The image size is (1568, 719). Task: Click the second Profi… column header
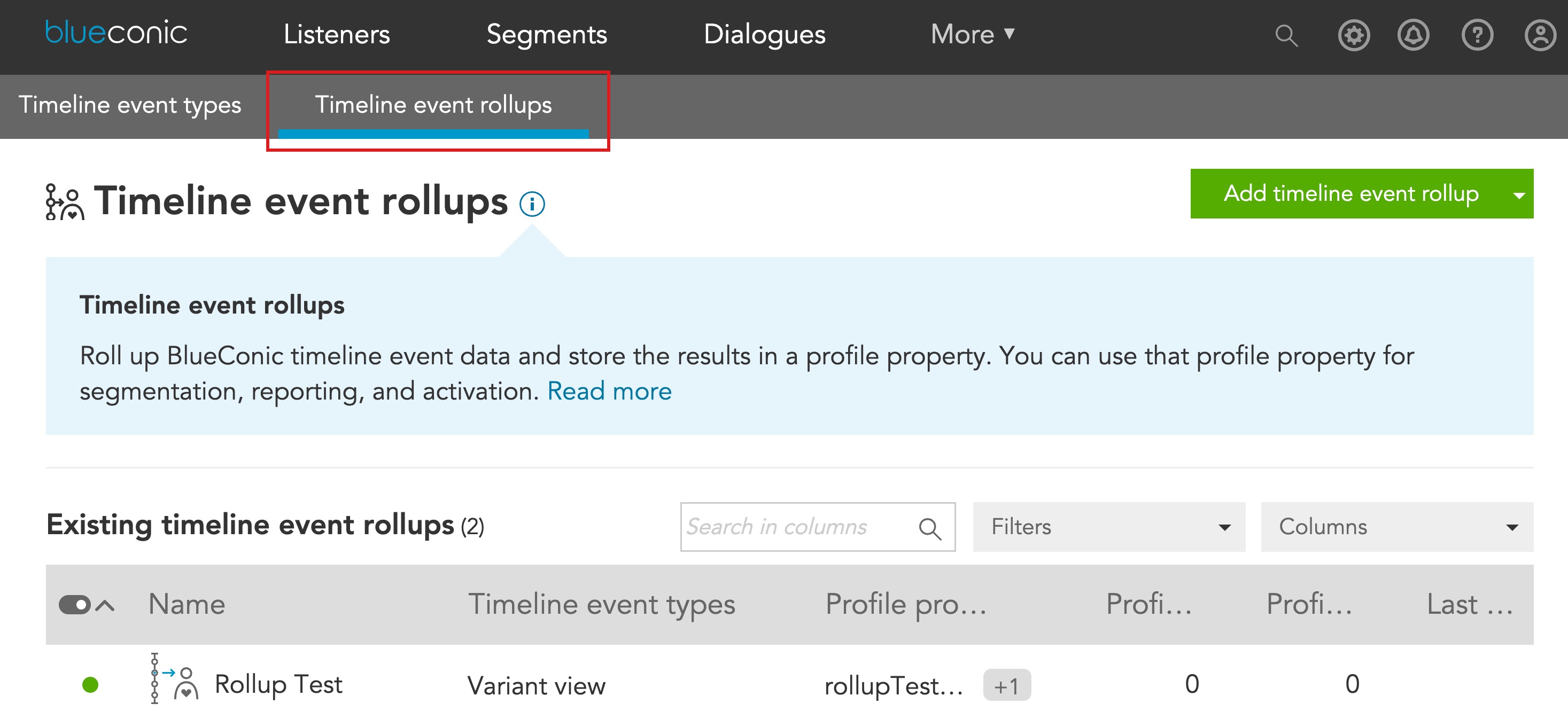[1309, 604]
